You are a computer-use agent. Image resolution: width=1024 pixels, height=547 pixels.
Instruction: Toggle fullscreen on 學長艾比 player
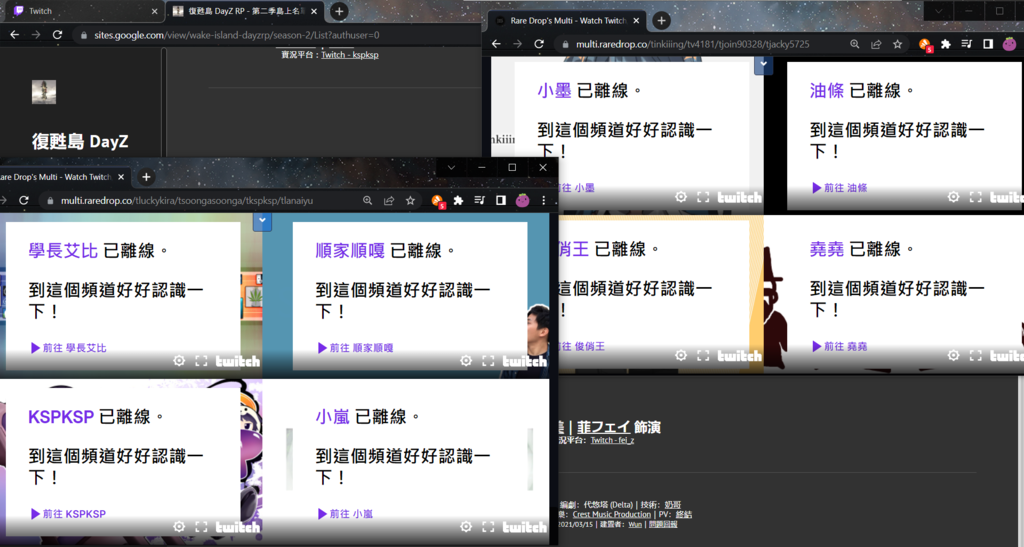click(201, 361)
